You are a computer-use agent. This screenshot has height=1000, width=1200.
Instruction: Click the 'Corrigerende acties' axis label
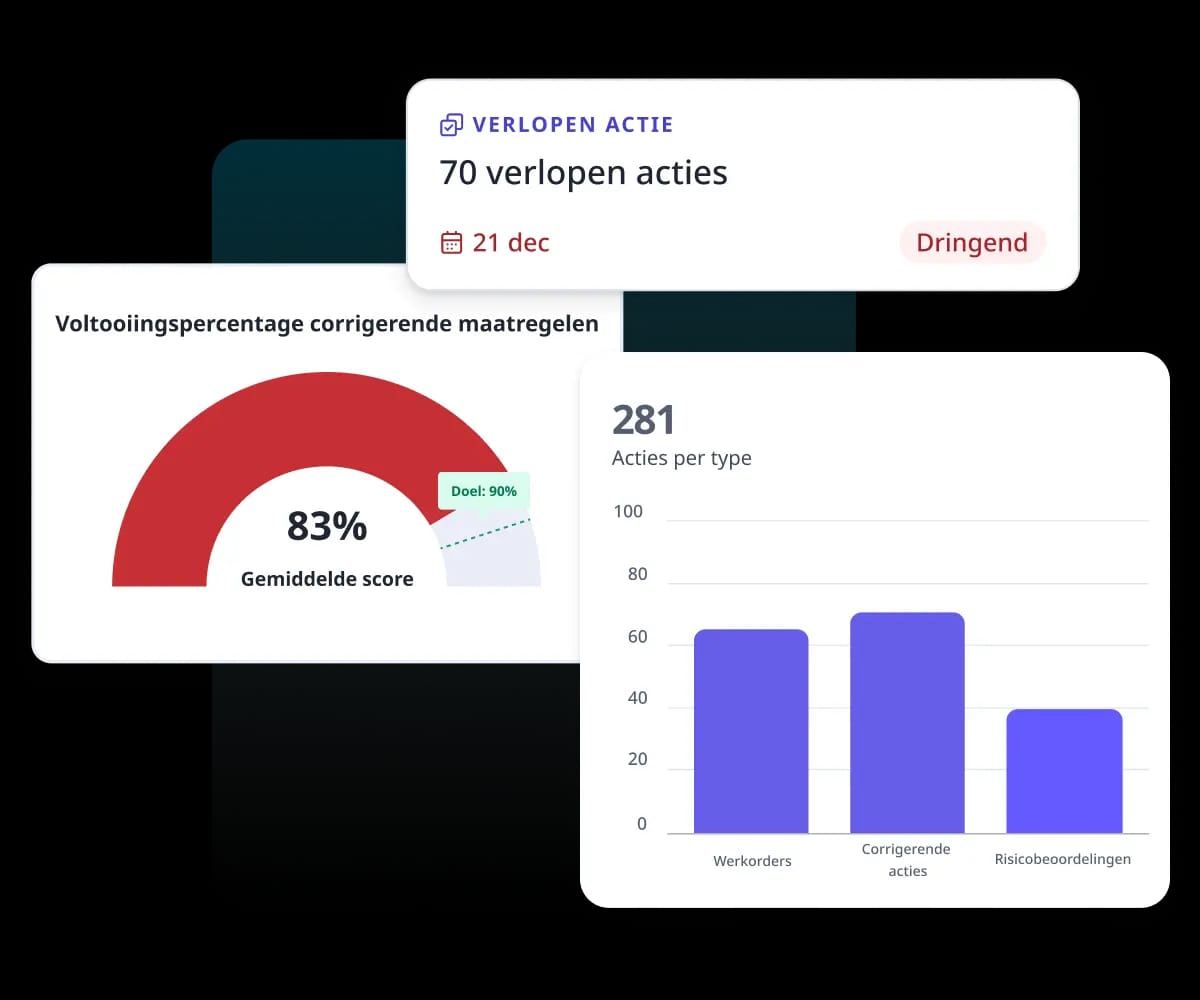(907, 860)
